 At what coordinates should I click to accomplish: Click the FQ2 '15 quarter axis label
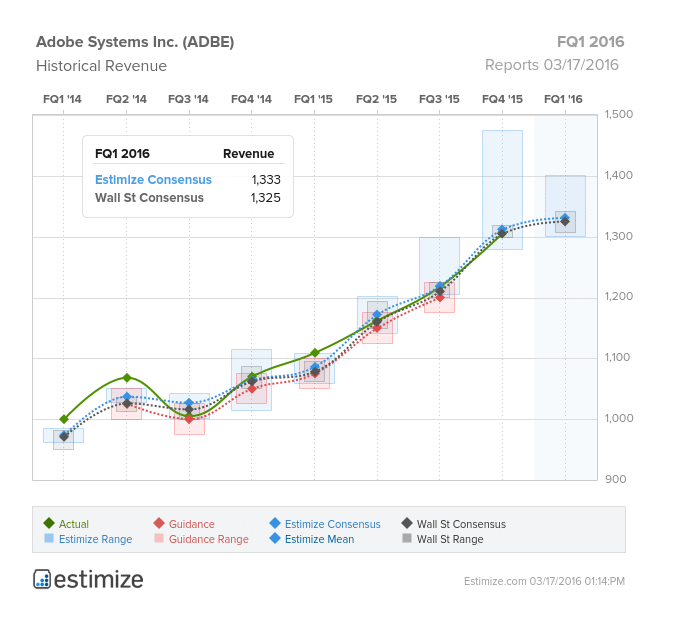[376, 99]
